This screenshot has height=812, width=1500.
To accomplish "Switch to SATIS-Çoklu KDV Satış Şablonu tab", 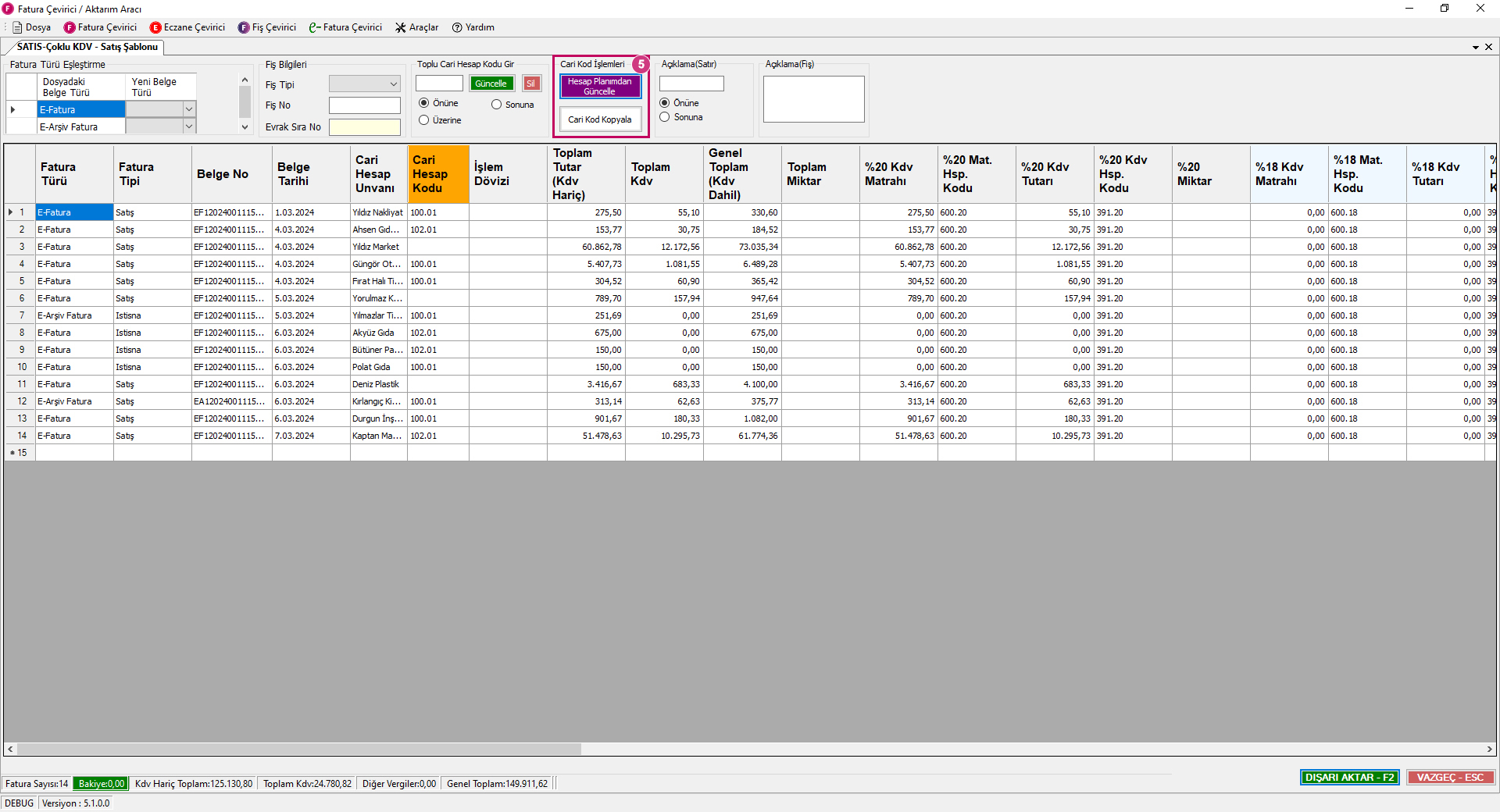I will click(x=87, y=47).
